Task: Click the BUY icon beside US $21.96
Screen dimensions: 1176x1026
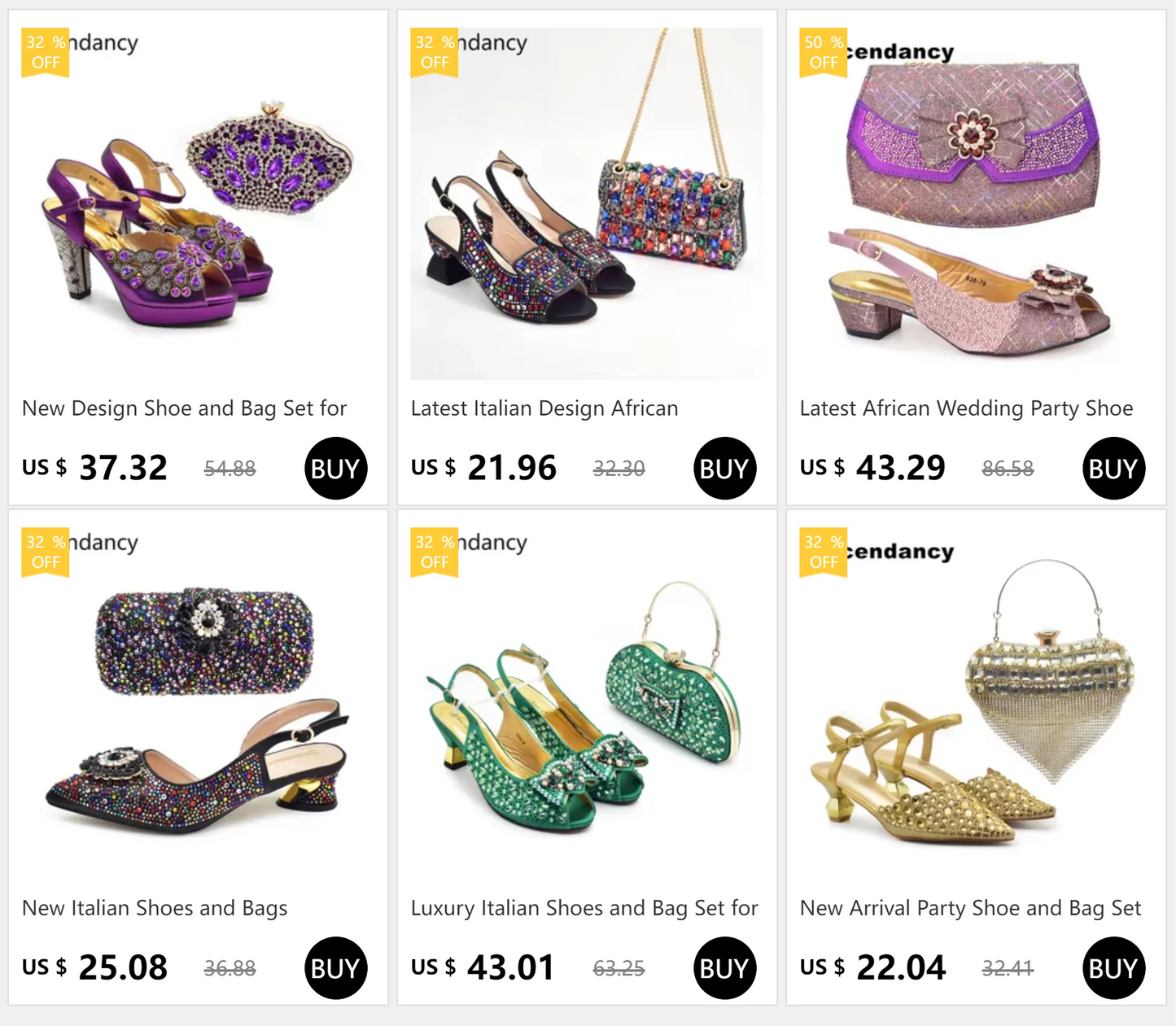Action: (724, 467)
